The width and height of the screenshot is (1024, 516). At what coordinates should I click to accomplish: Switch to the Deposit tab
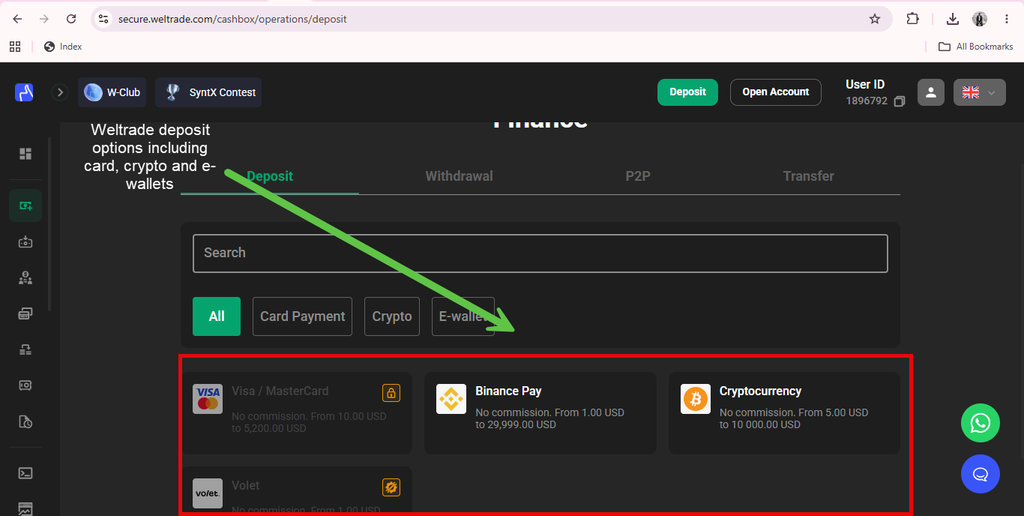click(270, 176)
